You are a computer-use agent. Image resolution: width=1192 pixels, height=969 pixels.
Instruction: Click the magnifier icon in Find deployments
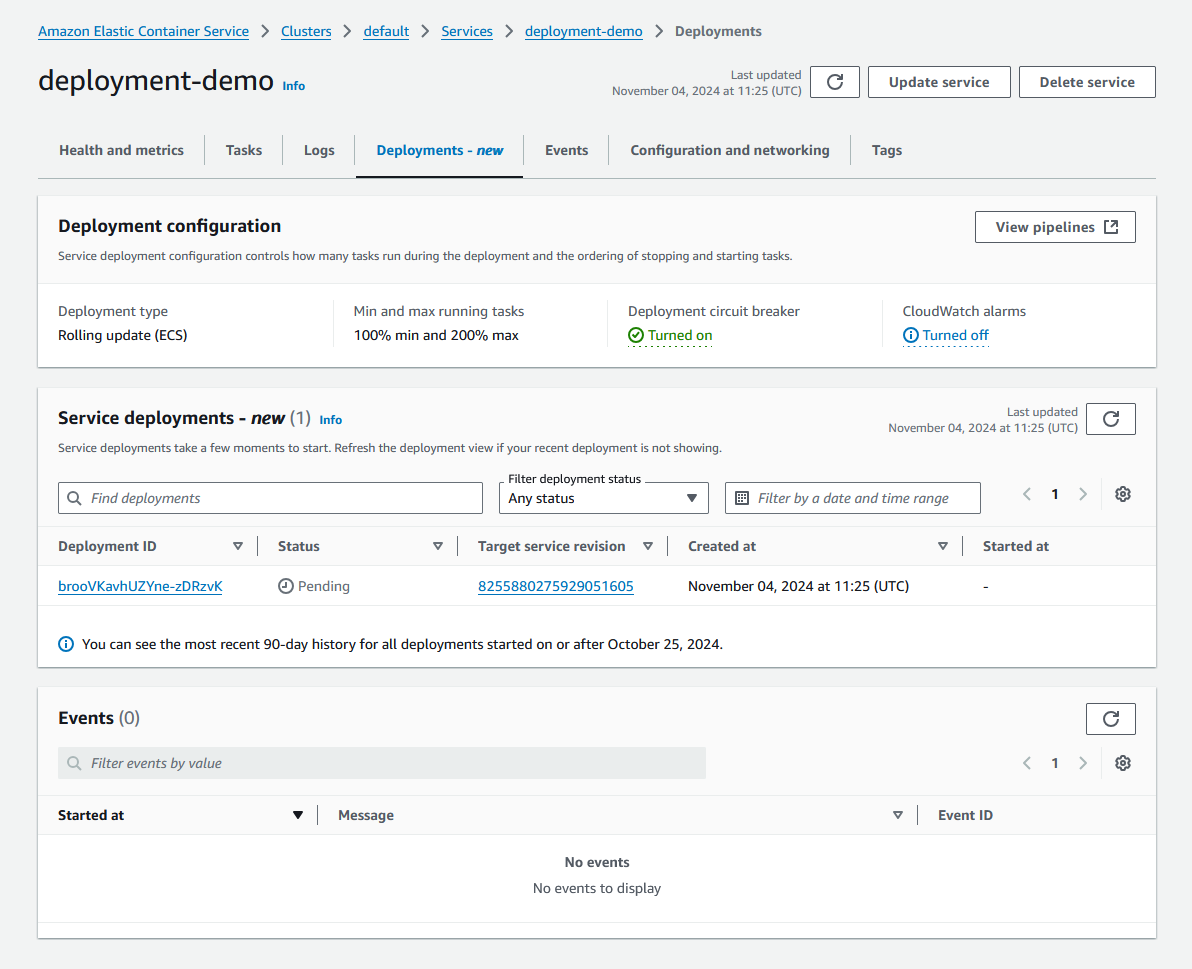coord(75,497)
